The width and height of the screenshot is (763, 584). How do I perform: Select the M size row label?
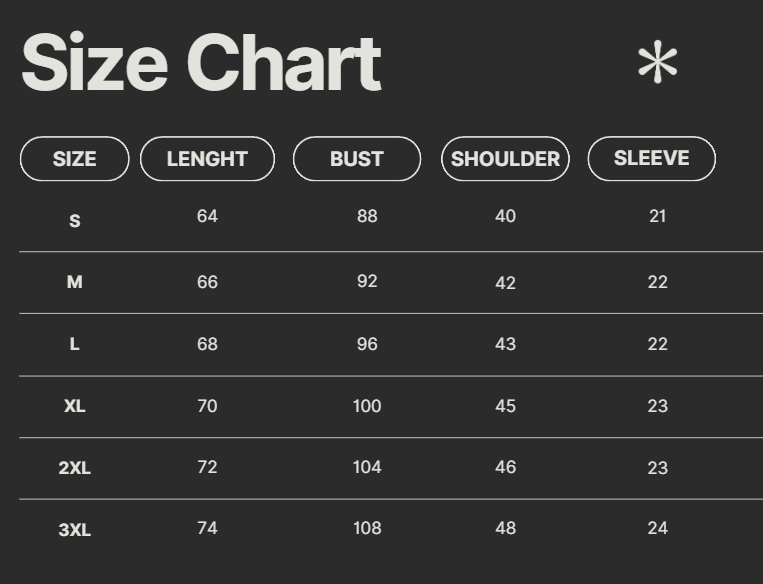coord(75,283)
